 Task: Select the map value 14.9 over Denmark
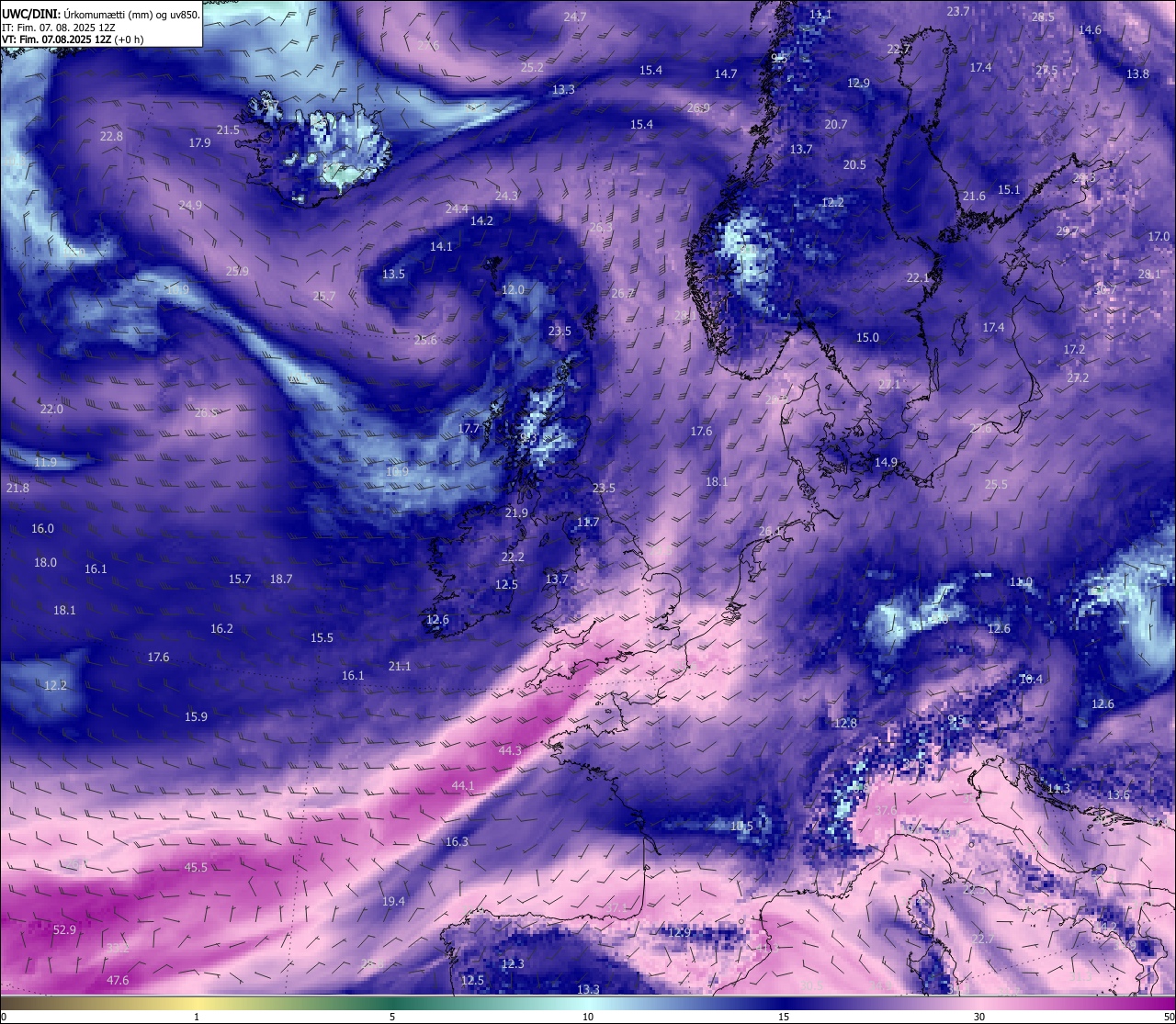point(886,462)
